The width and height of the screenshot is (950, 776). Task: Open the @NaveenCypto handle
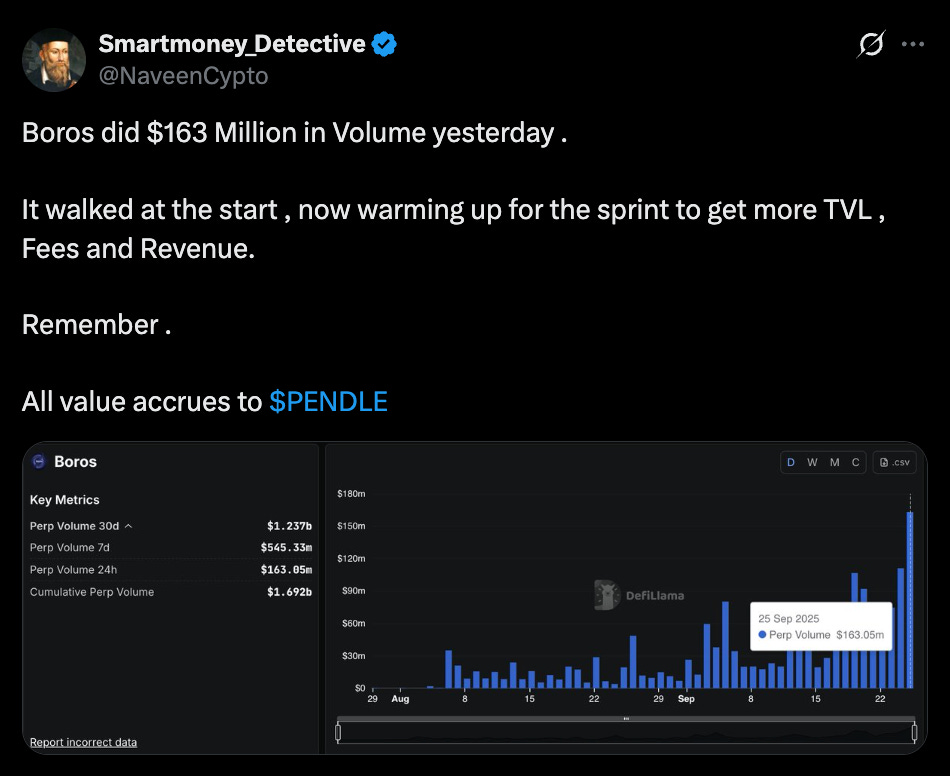183,76
